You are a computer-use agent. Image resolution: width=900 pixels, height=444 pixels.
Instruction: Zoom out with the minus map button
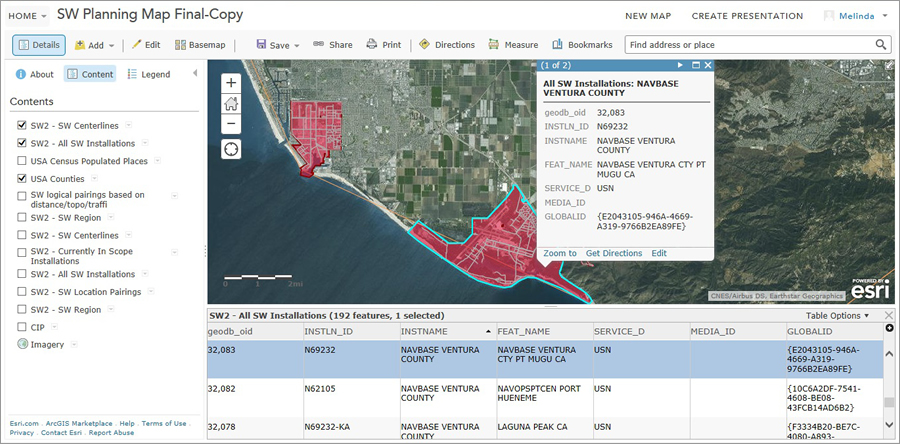(231, 123)
